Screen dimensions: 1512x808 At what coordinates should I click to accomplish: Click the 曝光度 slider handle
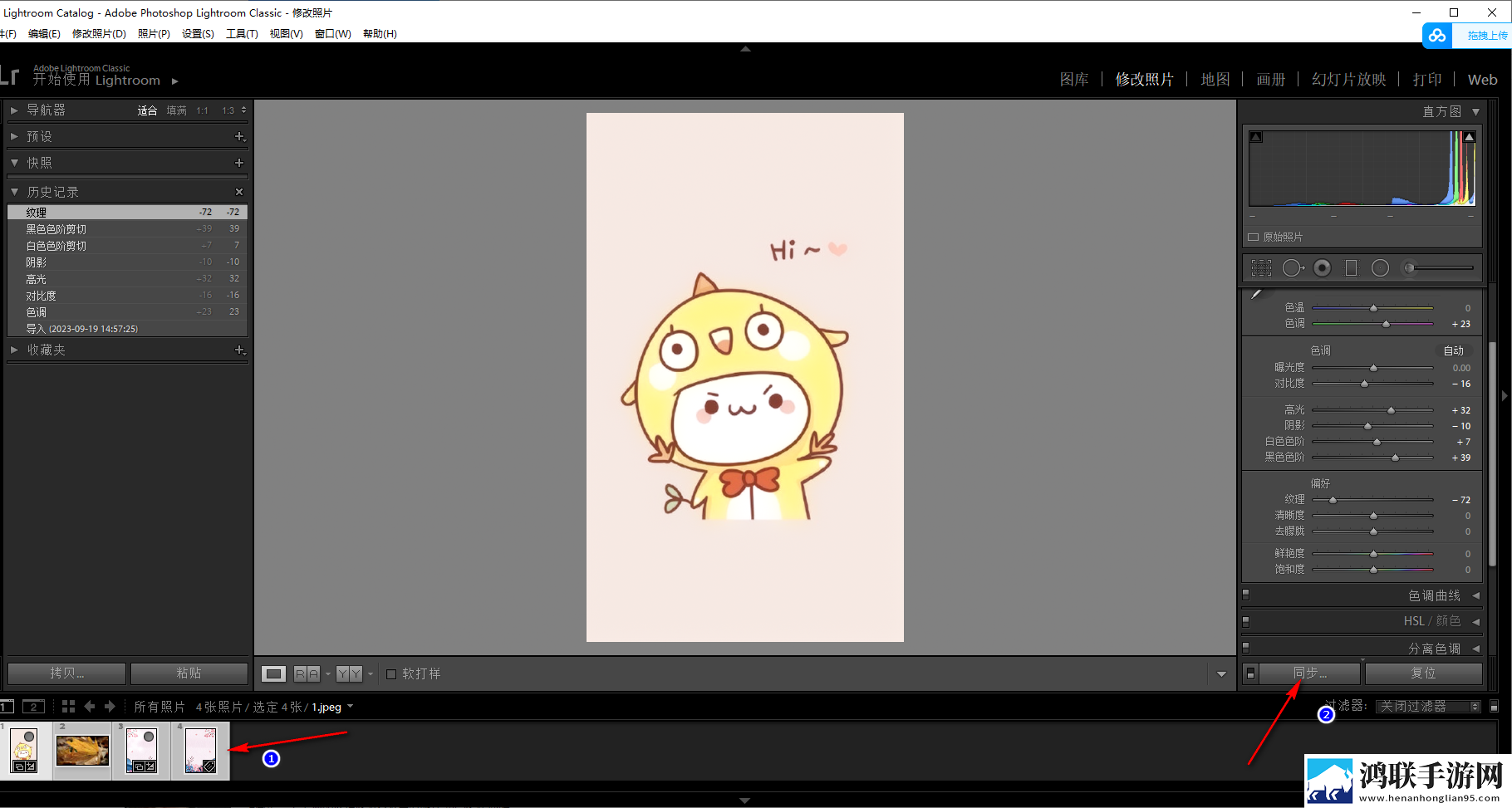1373,368
